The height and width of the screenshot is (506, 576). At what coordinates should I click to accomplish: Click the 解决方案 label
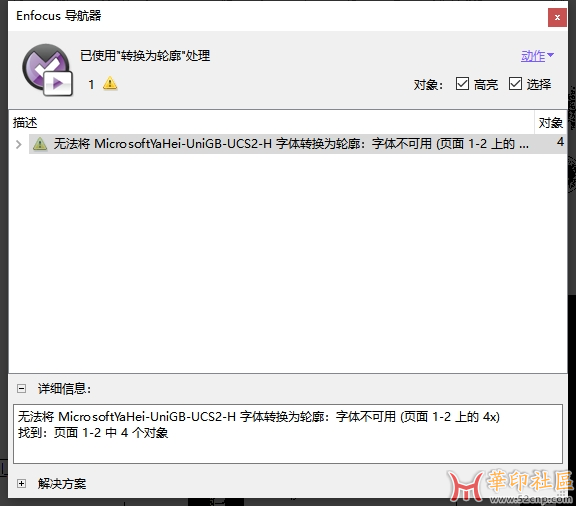[62, 484]
